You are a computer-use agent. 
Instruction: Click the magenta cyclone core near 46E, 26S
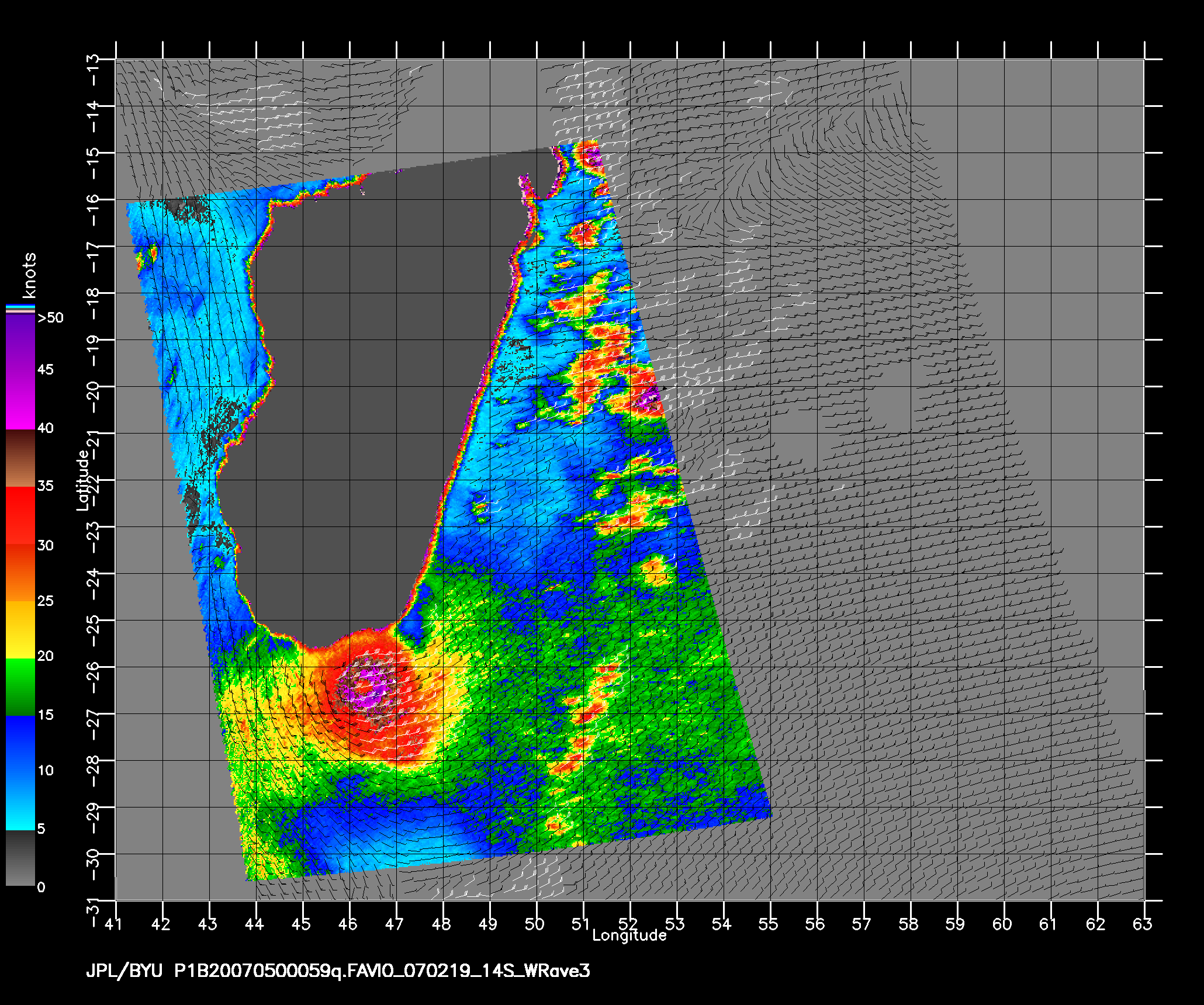(368, 685)
